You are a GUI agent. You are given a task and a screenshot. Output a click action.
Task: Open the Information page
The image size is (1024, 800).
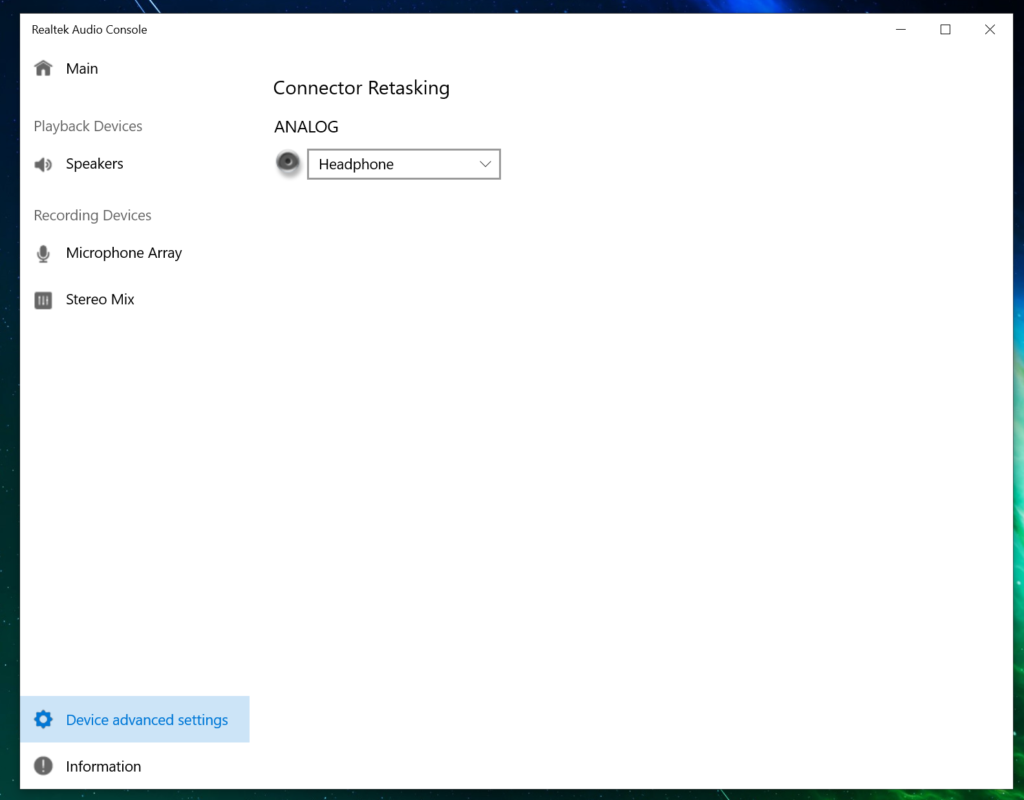point(103,766)
